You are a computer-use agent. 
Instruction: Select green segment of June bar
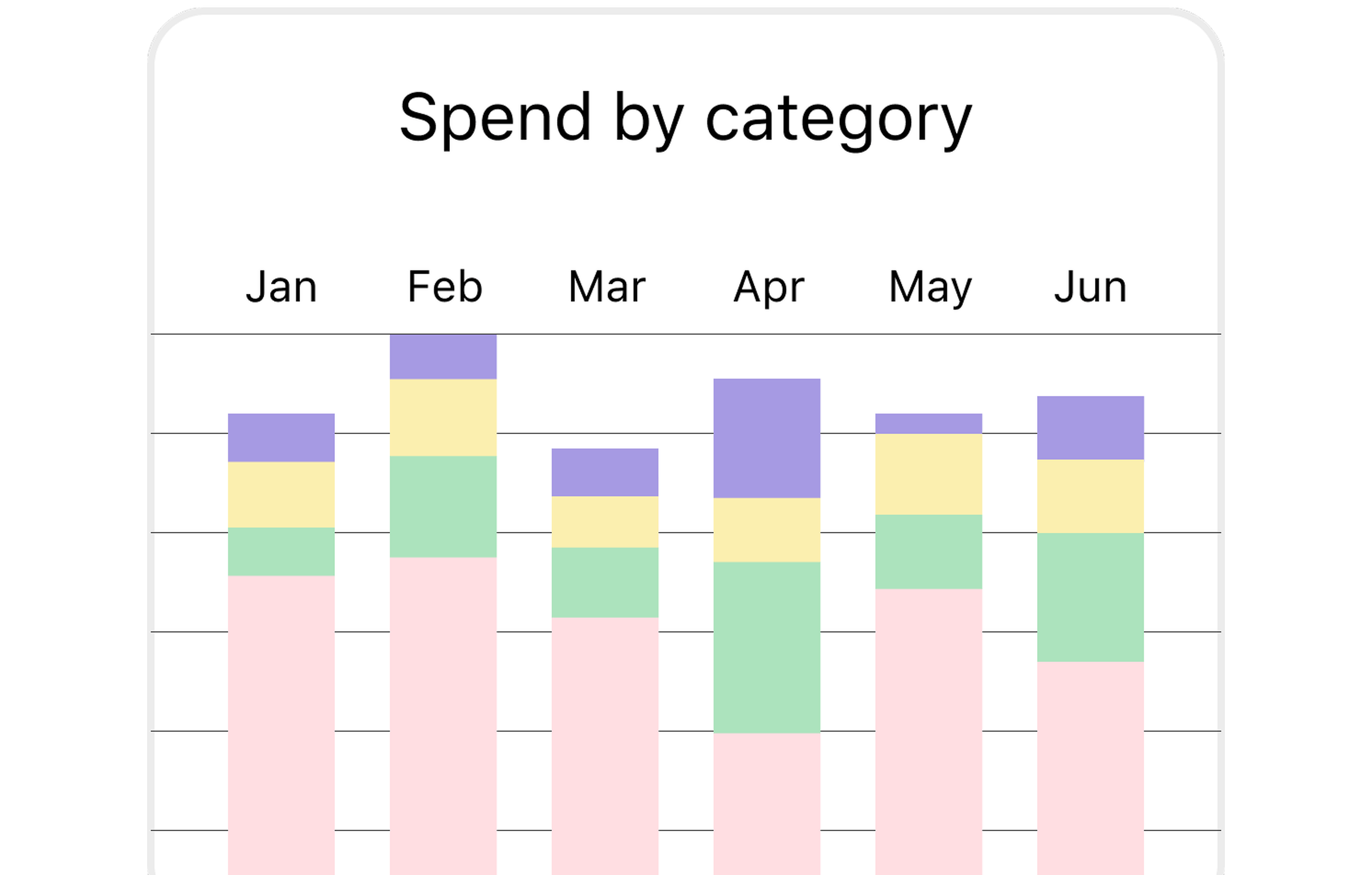pos(1091,597)
